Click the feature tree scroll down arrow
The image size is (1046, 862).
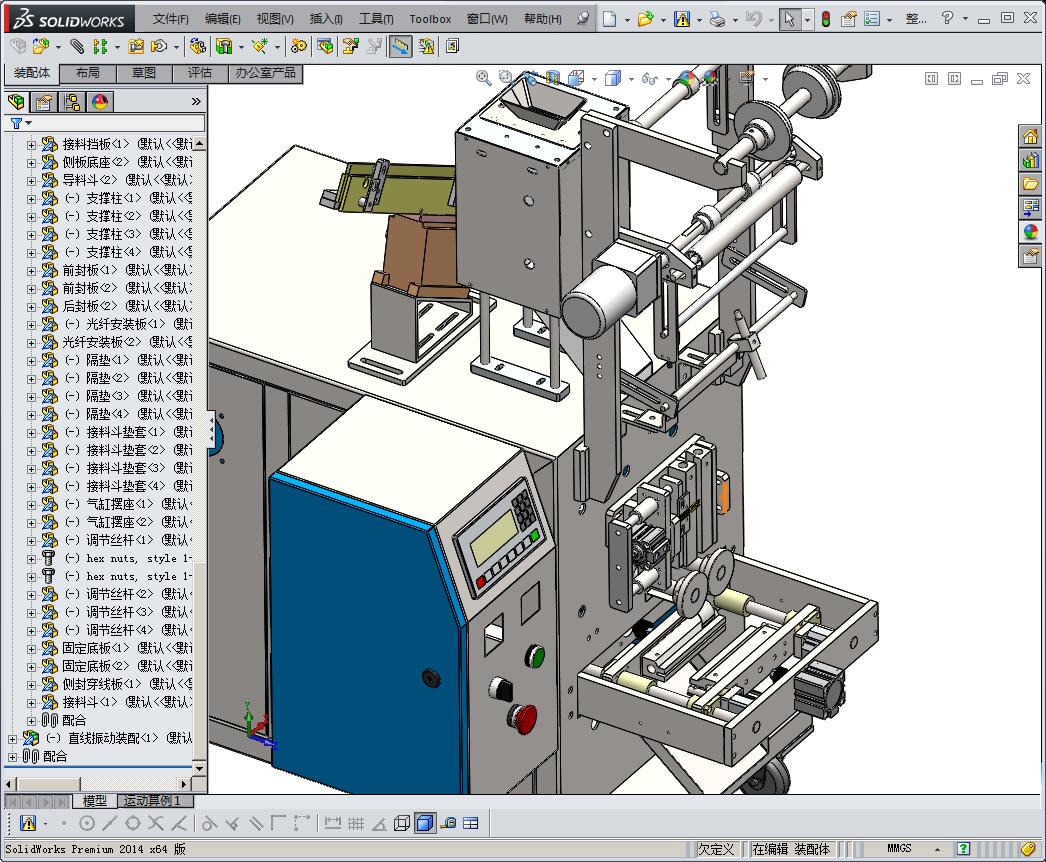[x=199, y=769]
